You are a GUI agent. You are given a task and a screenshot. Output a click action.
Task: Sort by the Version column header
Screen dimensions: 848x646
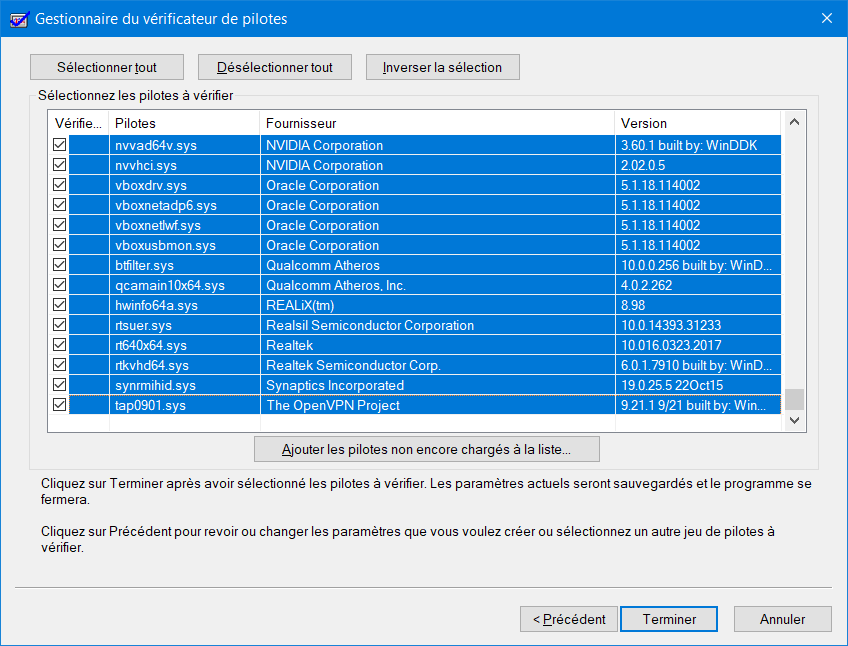pos(698,123)
